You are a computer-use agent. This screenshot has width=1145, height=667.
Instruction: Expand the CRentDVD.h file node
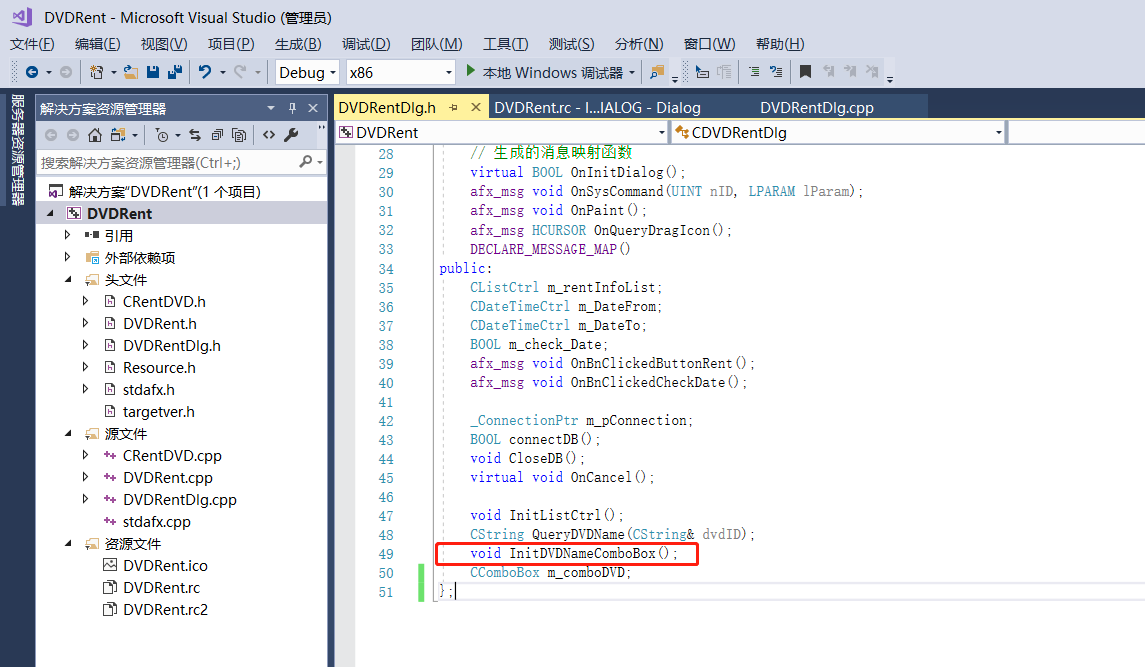tap(85, 301)
